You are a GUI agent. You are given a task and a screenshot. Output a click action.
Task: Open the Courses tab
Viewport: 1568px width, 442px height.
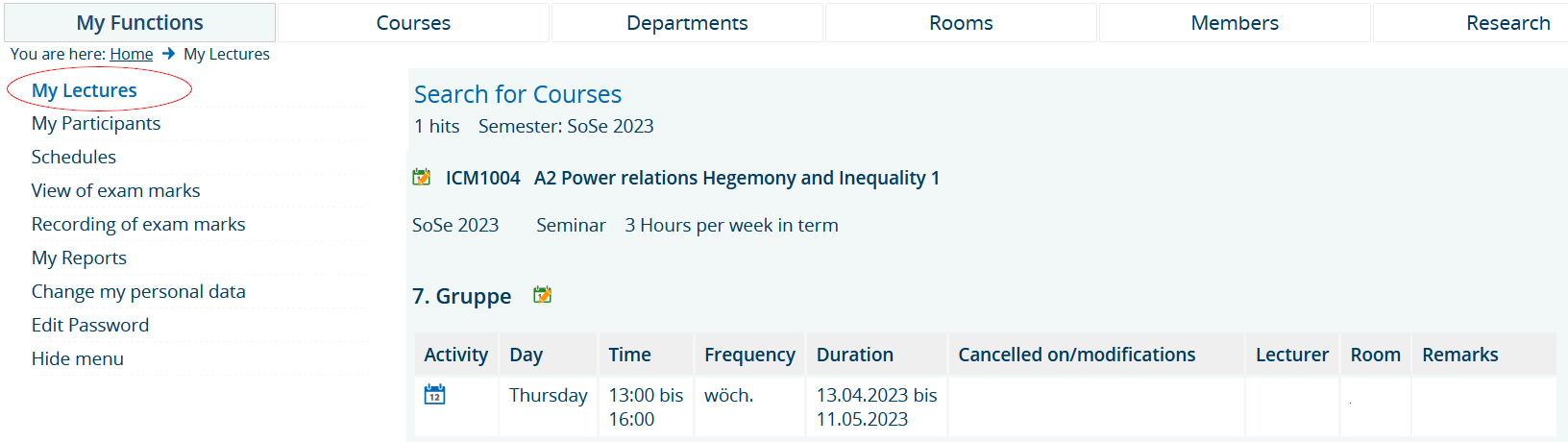413,23
